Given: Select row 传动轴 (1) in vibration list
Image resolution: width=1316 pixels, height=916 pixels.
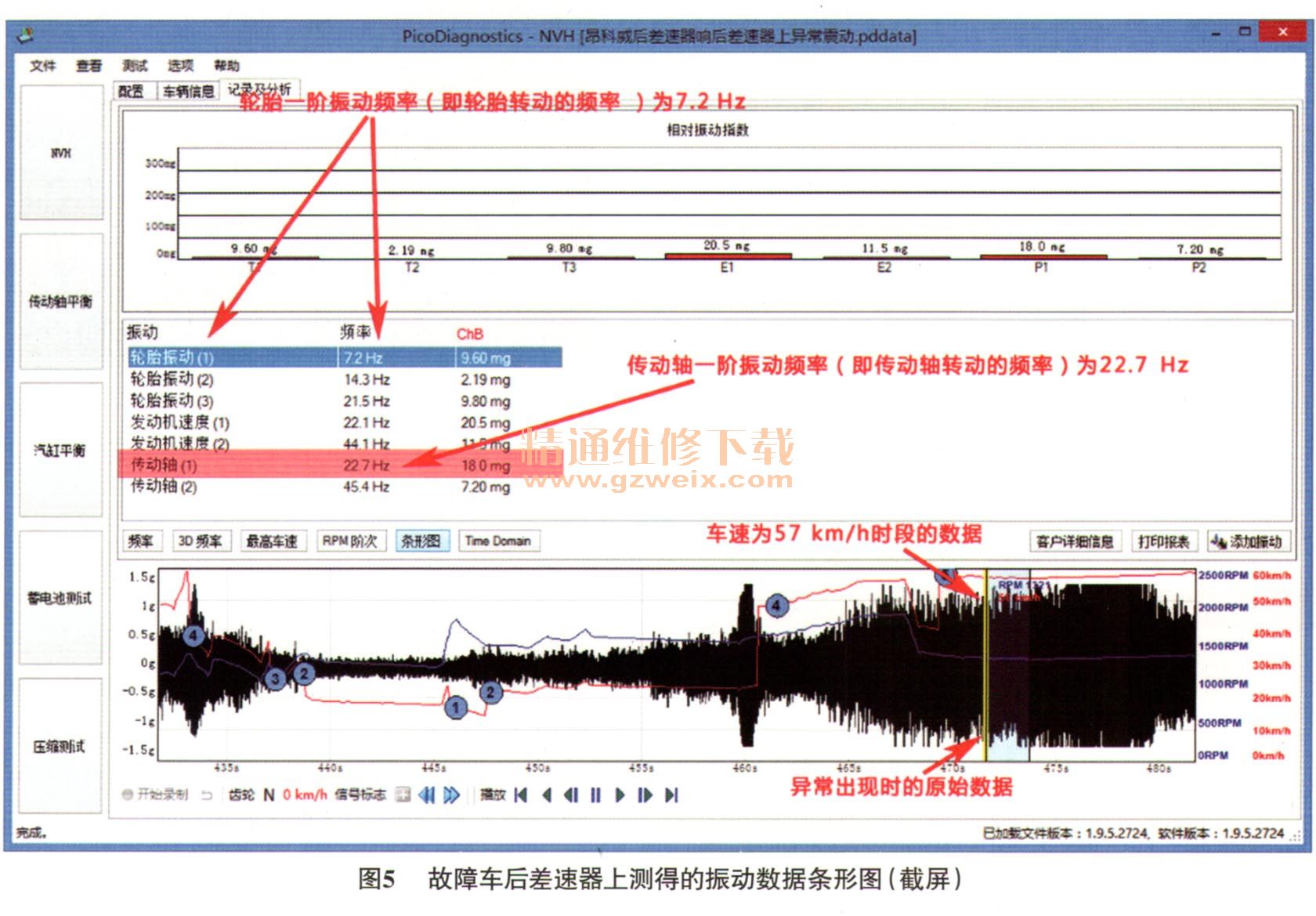Looking at the screenshot, I should (x=345, y=465).
